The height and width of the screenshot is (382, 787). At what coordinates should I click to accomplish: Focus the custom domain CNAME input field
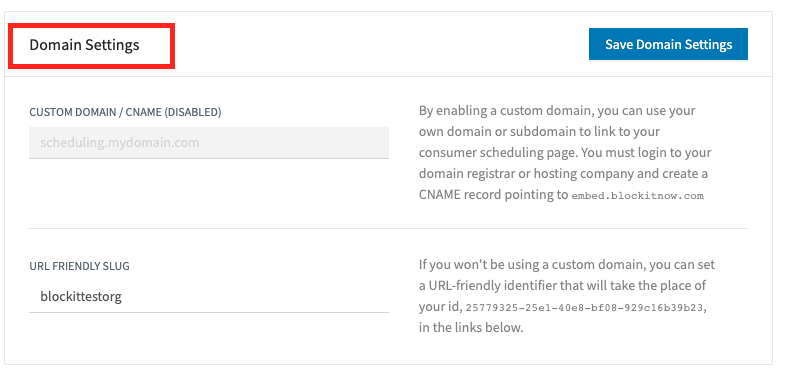pyautogui.click(x=209, y=143)
